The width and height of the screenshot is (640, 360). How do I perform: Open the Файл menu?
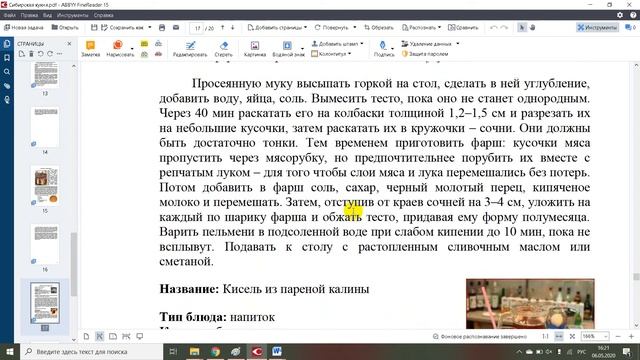pos(9,15)
